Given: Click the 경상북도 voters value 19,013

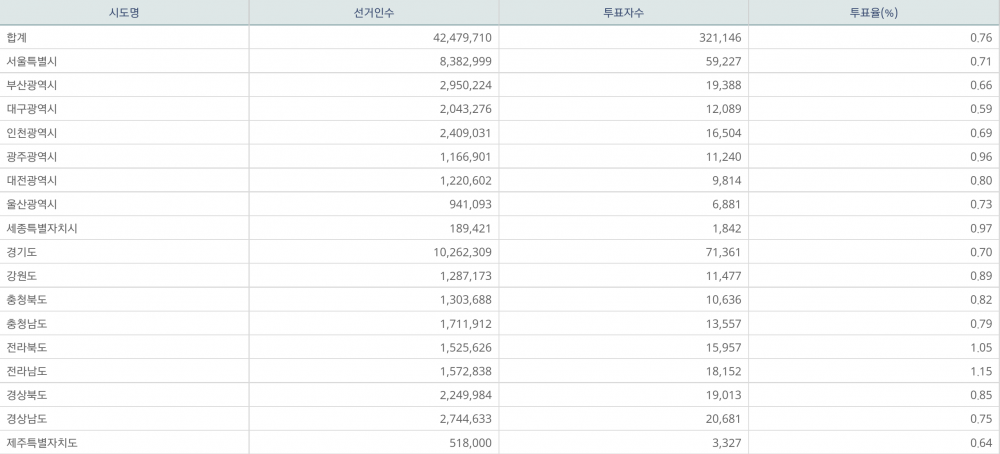Looking at the screenshot, I should click(x=721, y=395).
